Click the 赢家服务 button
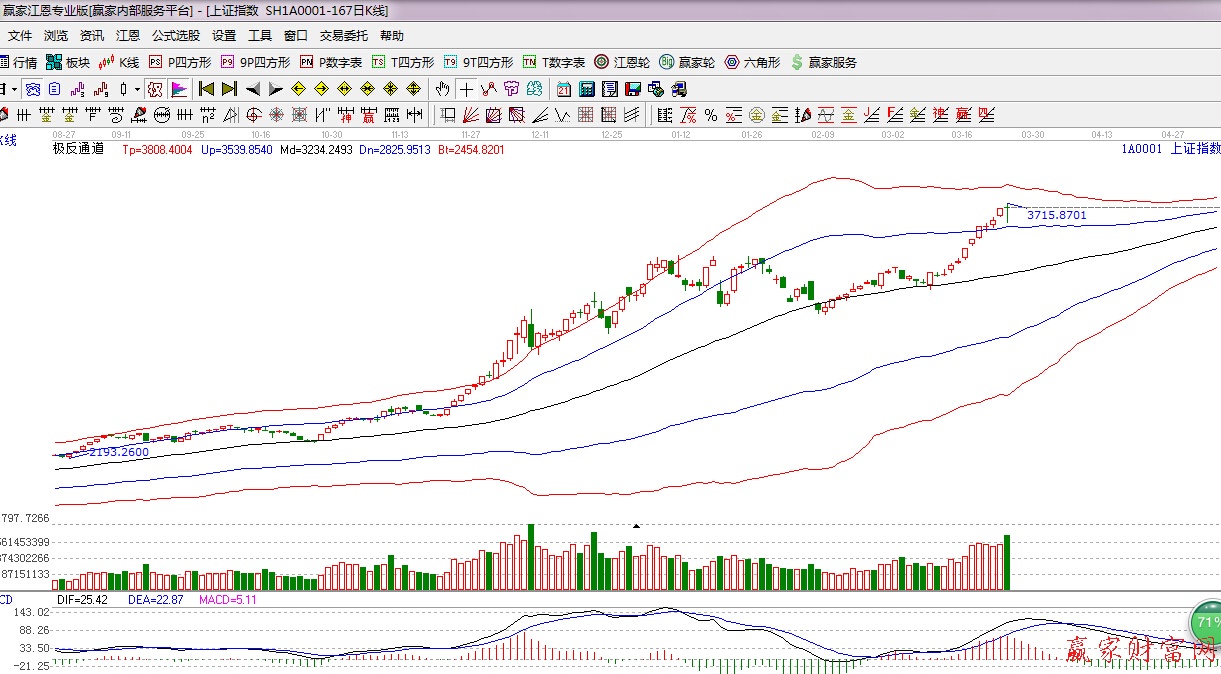Screen dimensions: 1221x674 pos(824,62)
